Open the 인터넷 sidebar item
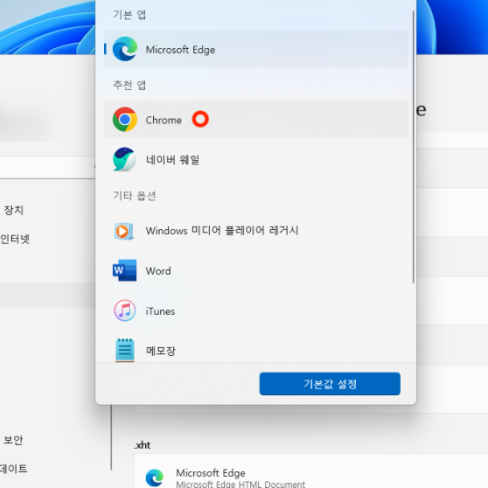The width and height of the screenshot is (488, 488). (15, 239)
